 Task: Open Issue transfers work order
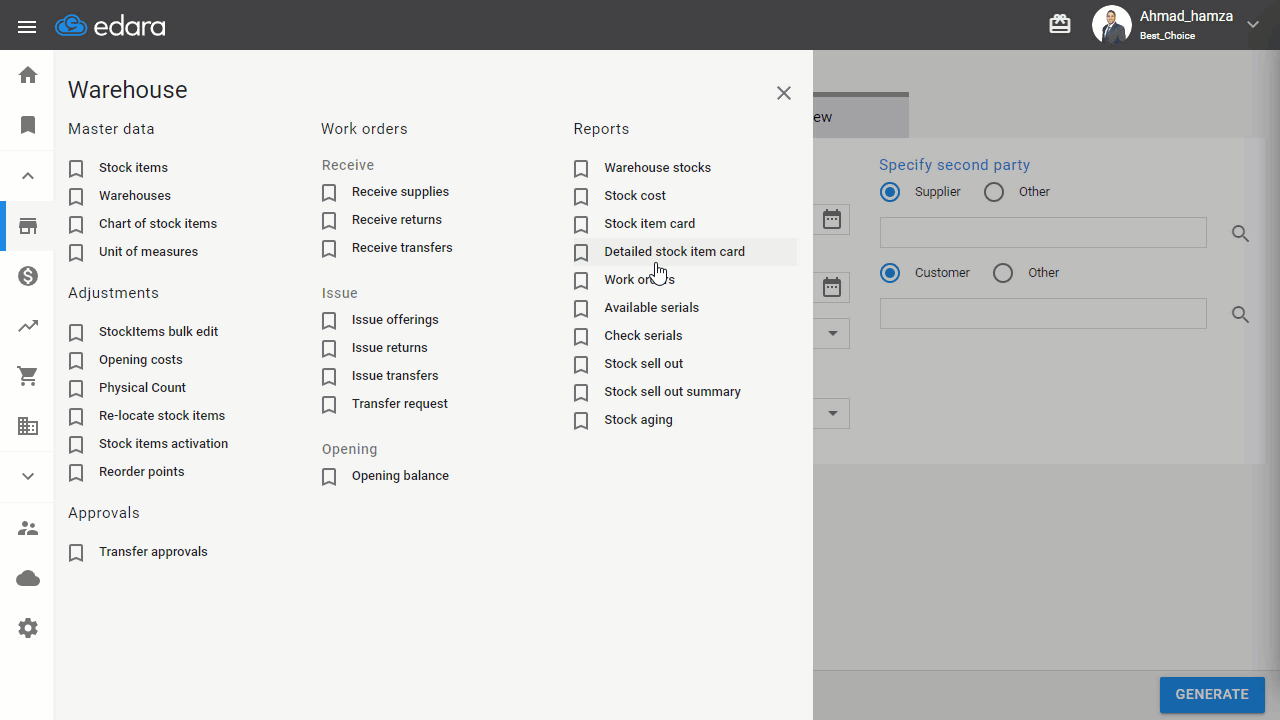[x=395, y=376]
